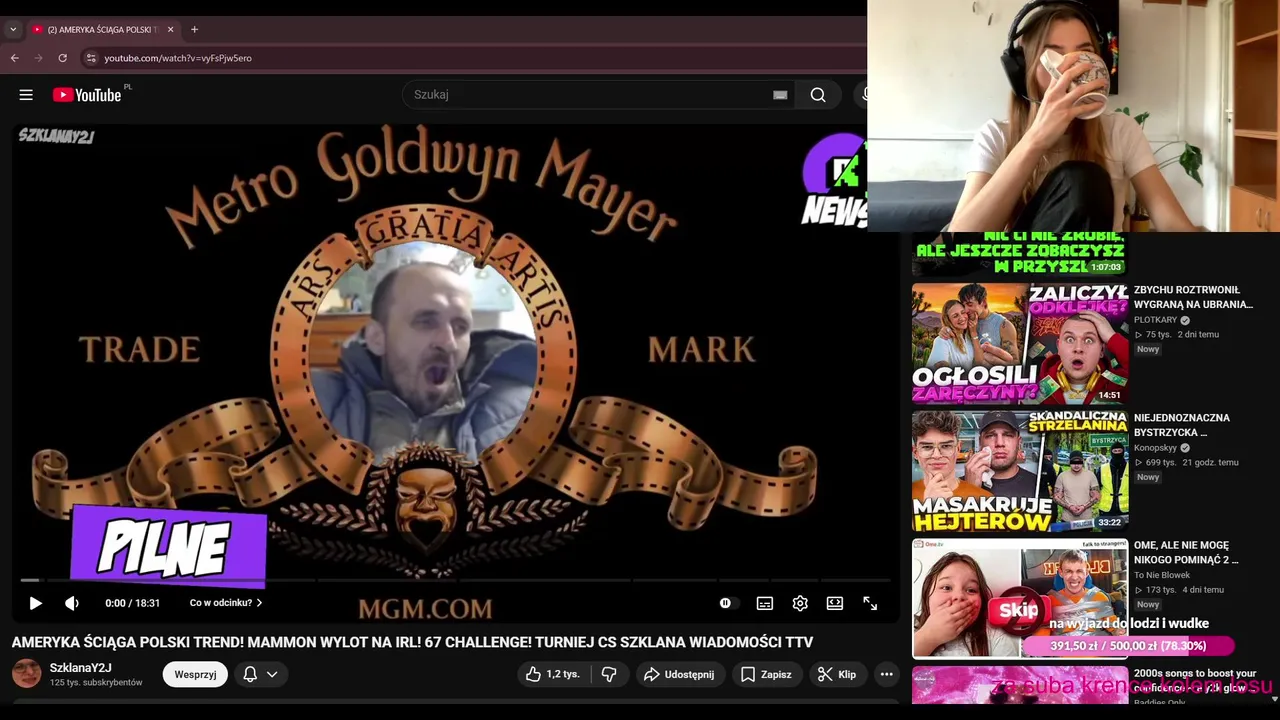Open the on-screen keyboard in the search box
This screenshot has width=1280, height=720.
(x=780, y=95)
